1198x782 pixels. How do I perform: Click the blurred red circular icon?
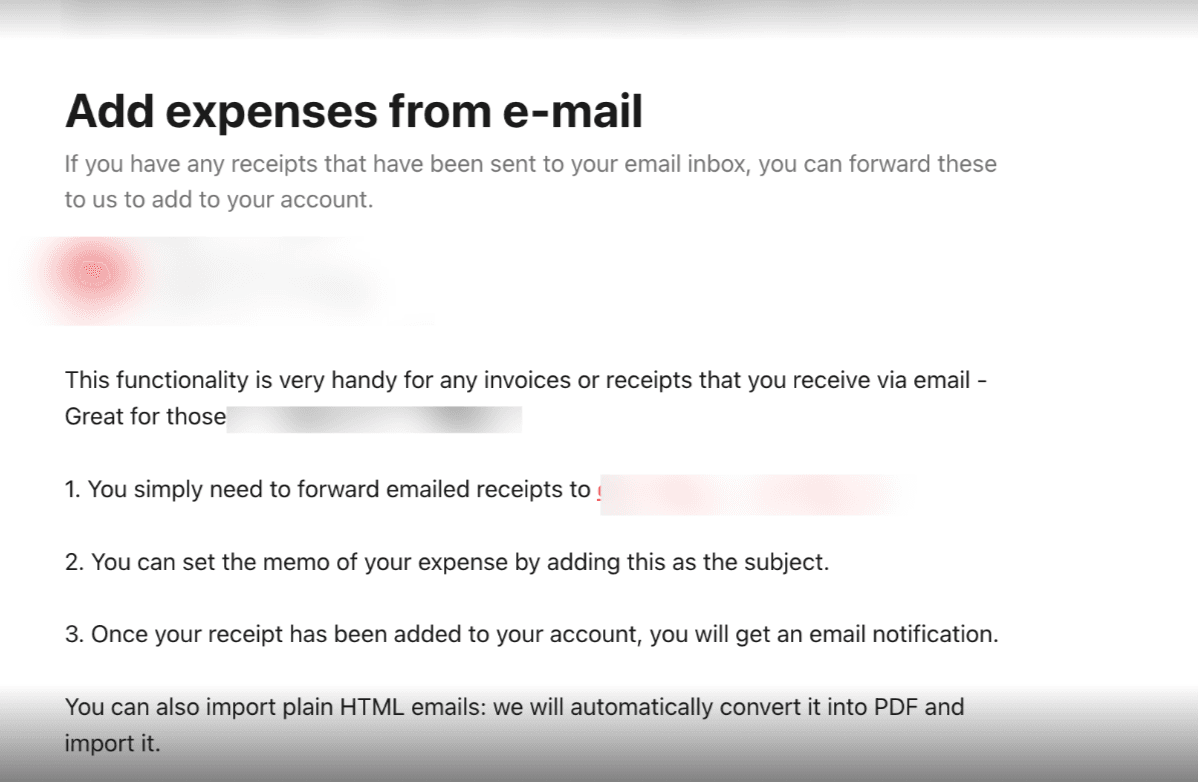click(x=93, y=272)
